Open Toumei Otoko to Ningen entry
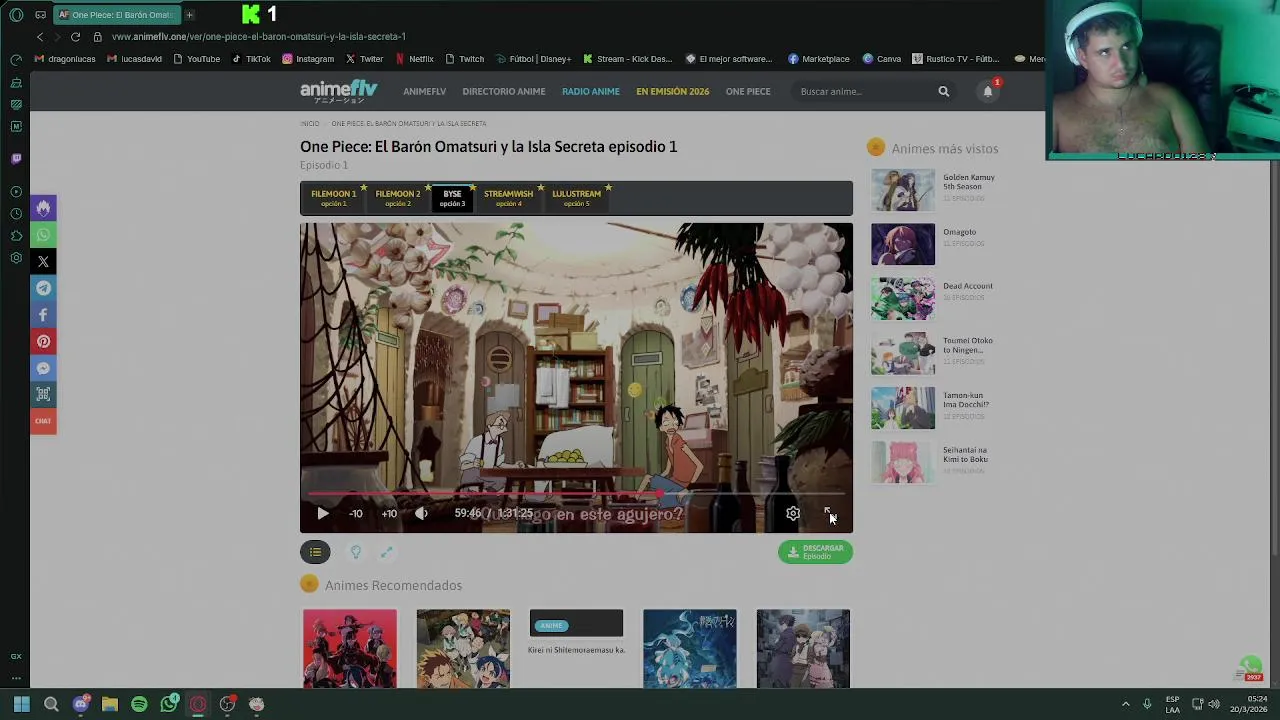The image size is (1280, 720). [x=932, y=353]
